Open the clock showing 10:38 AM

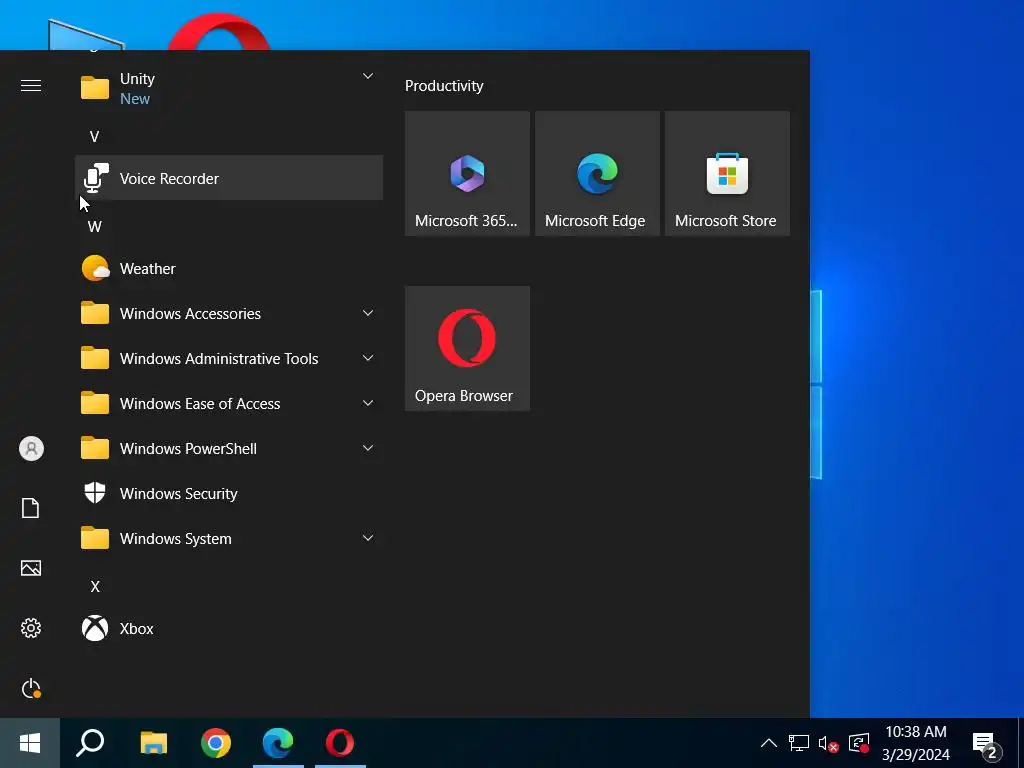[916, 743]
